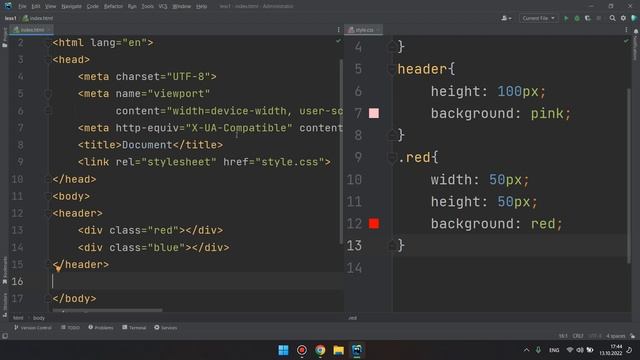This screenshot has height=360, width=640.
Task: Open the Current File run configuration dropdown
Action: point(538,18)
